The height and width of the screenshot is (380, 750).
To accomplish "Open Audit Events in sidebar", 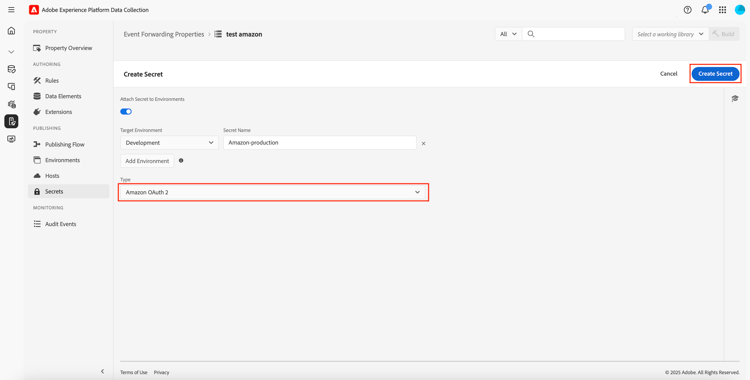I will point(68,224).
